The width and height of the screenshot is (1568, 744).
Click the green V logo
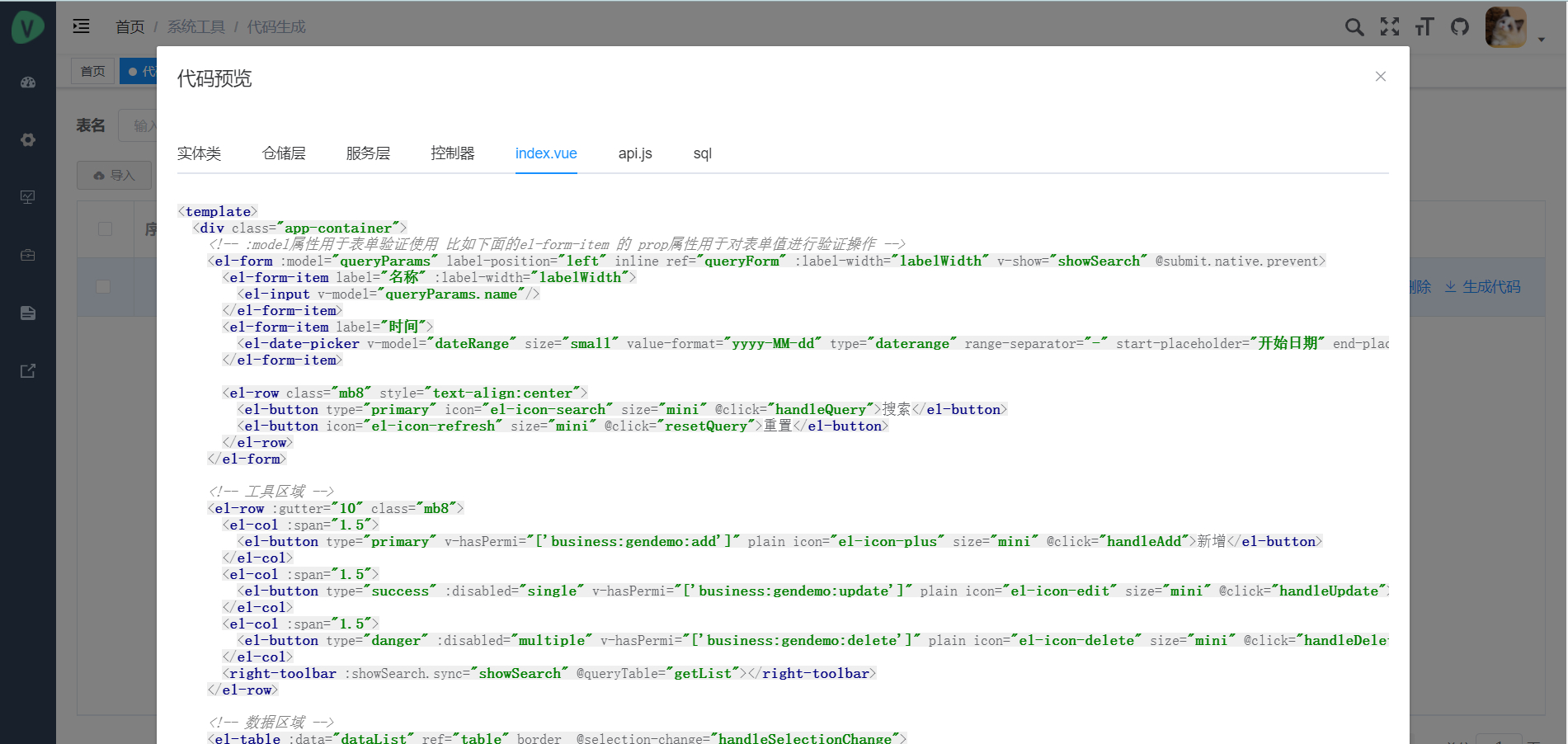[x=27, y=27]
